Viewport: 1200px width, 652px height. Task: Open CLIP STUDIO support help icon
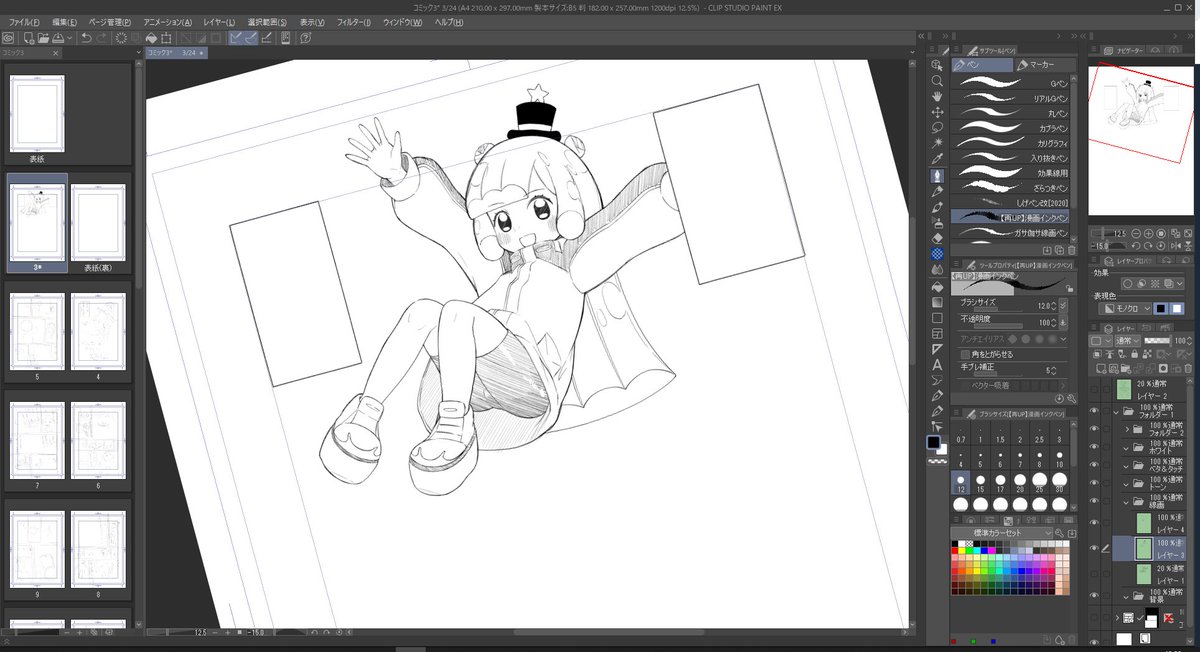tap(304, 38)
